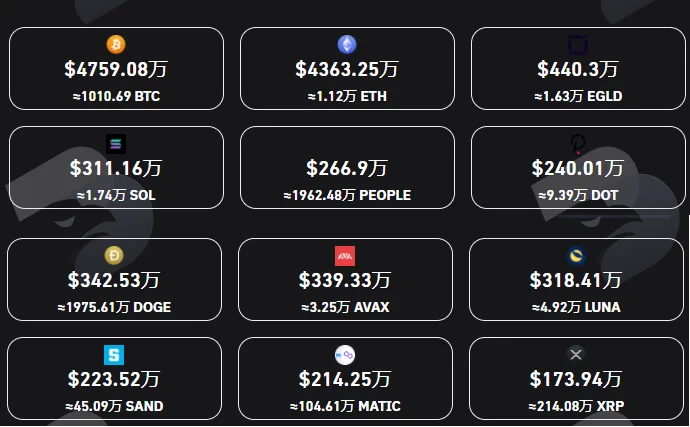The image size is (690, 427).
Task: Click the blue Ethereum diamond icon
Action: [x=347, y=44]
